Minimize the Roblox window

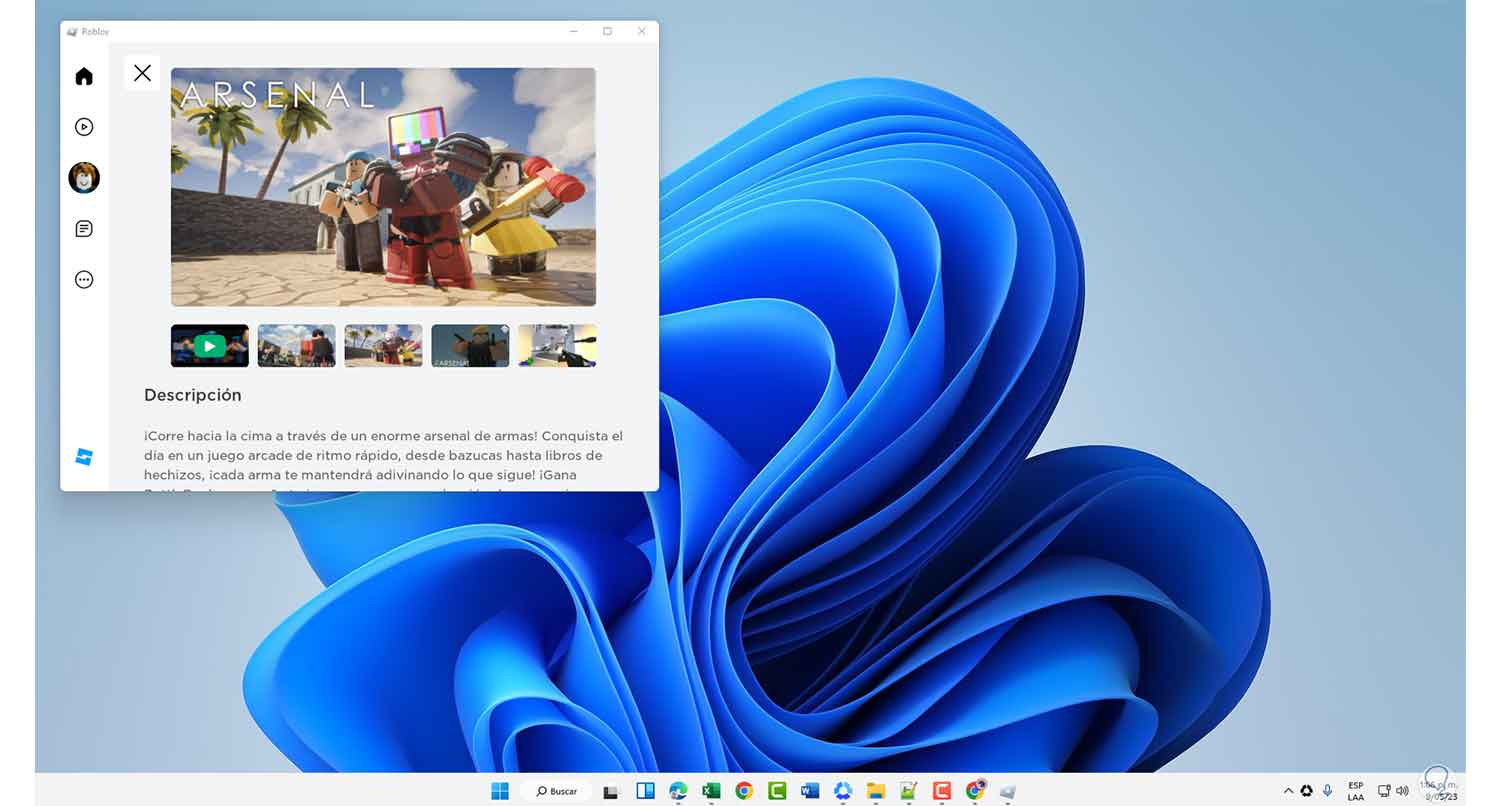(574, 32)
